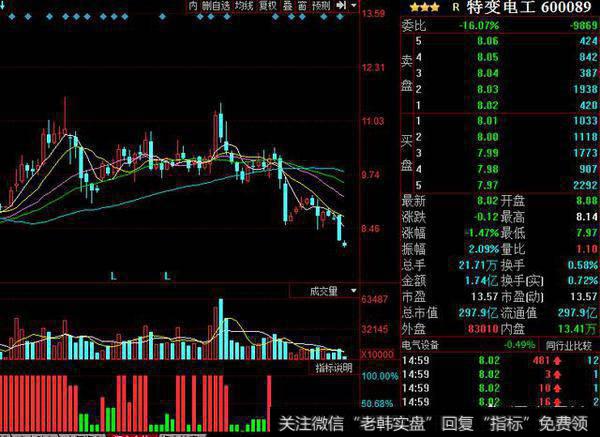The image size is (600, 437).
Task: Click the 内盘 13.41万 value
Action: [577, 329]
